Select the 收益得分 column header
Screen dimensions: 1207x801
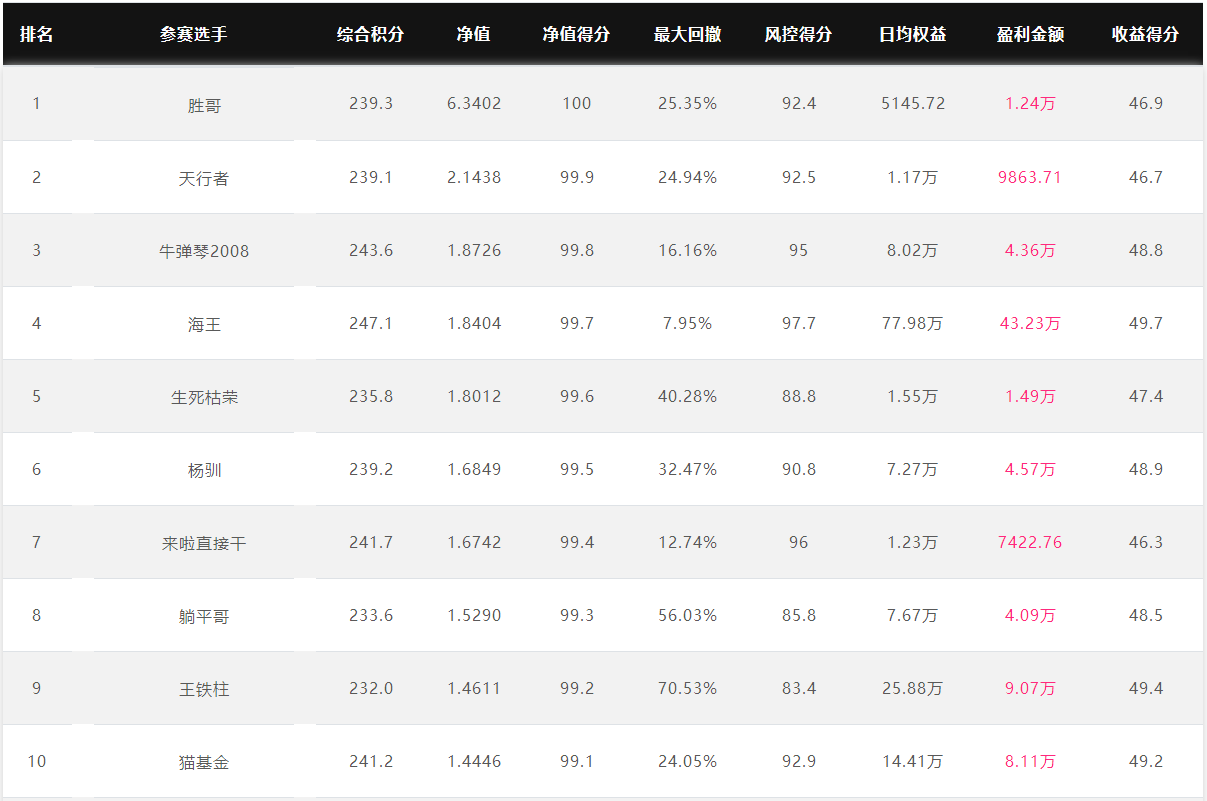click(x=1146, y=34)
